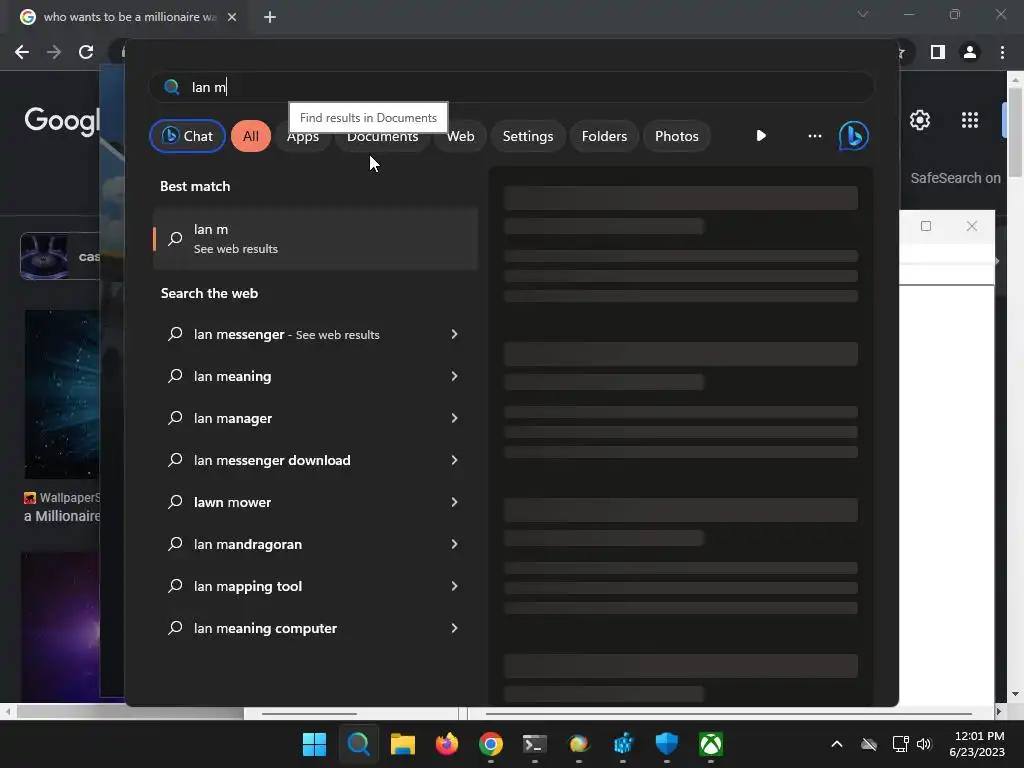
Task: Select 'lawn mower' suggestion text
Action: (232, 502)
